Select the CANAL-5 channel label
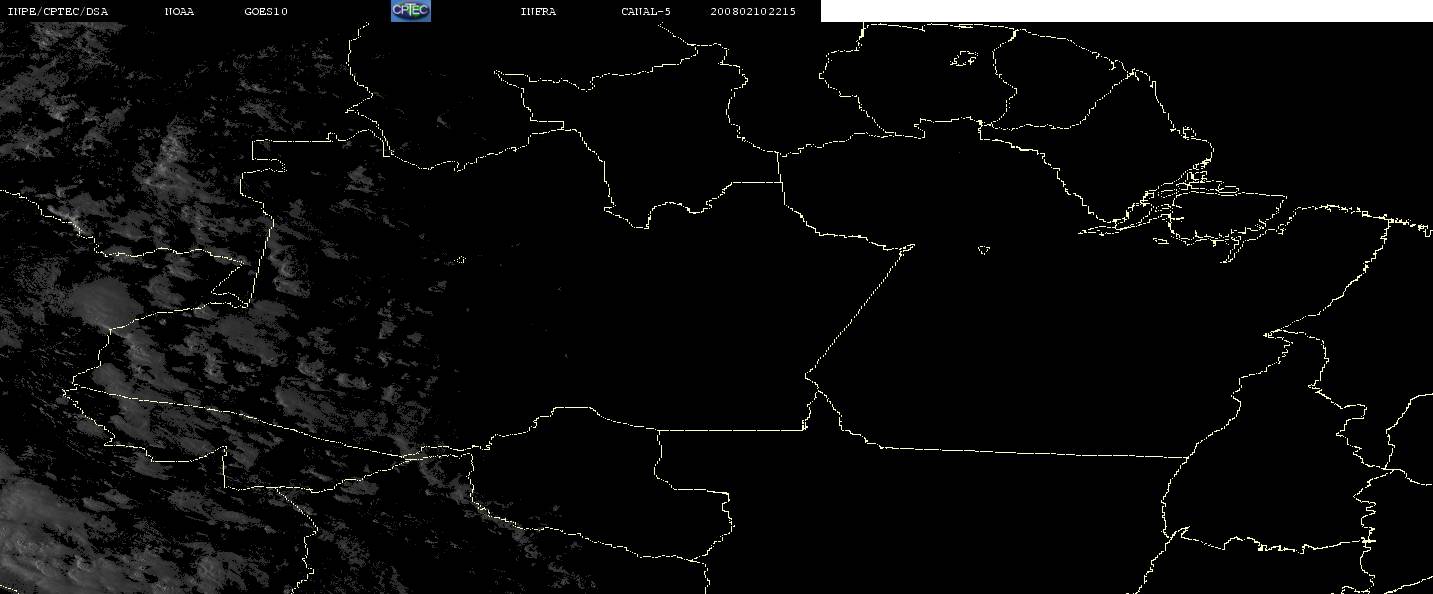 click(x=646, y=12)
